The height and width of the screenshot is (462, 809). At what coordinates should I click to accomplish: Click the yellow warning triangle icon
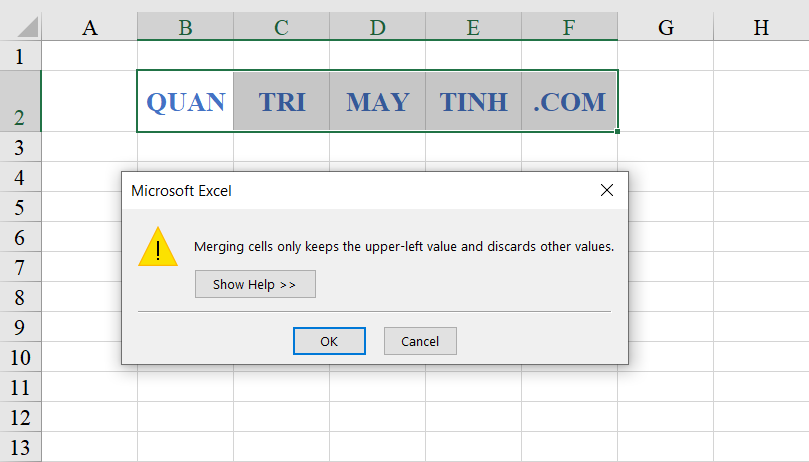coord(158,247)
